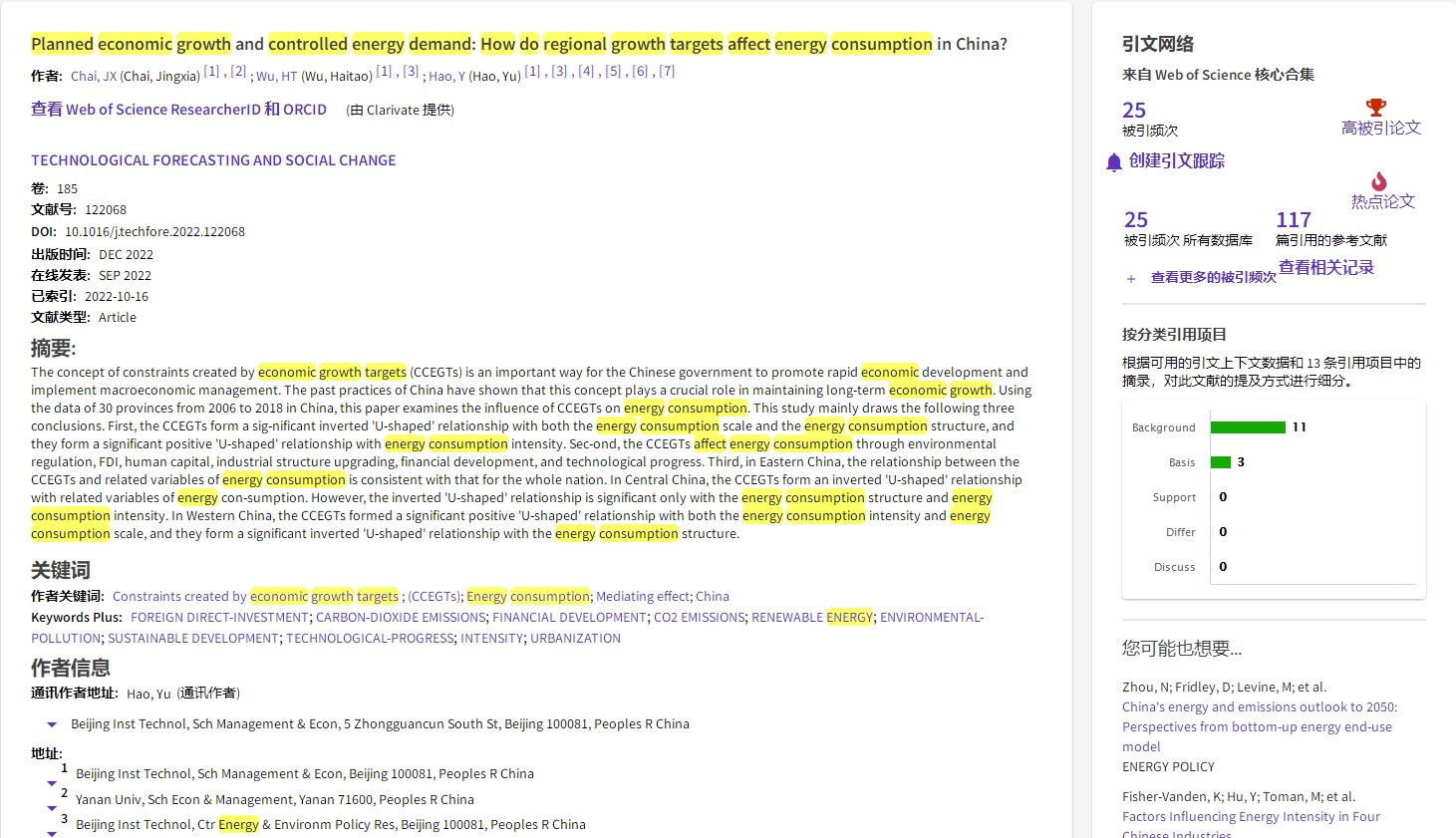
Task: Open the 117 cited references count
Action: 1293,220
